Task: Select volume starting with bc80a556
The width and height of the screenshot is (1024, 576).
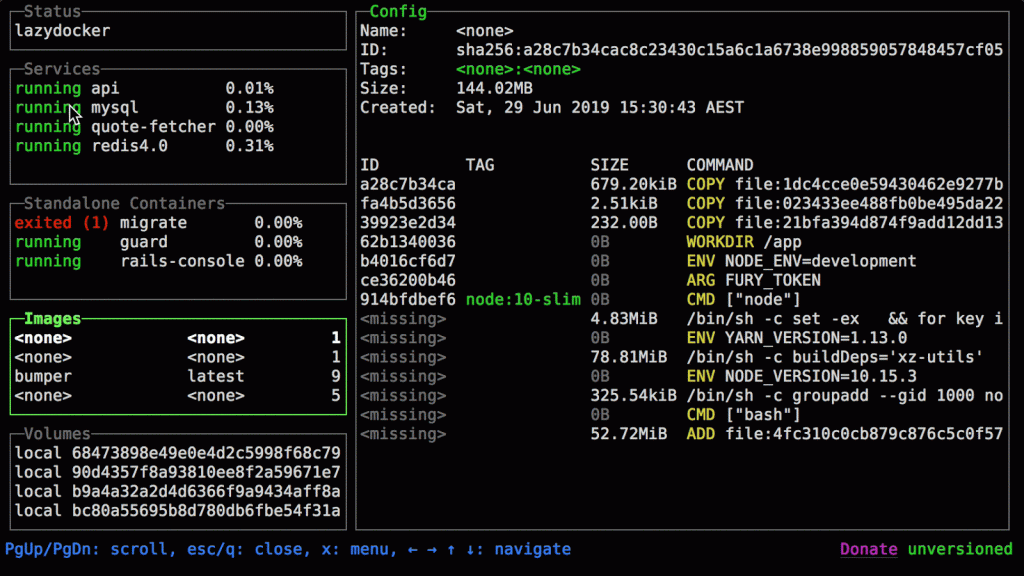Action: pos(178,511)
